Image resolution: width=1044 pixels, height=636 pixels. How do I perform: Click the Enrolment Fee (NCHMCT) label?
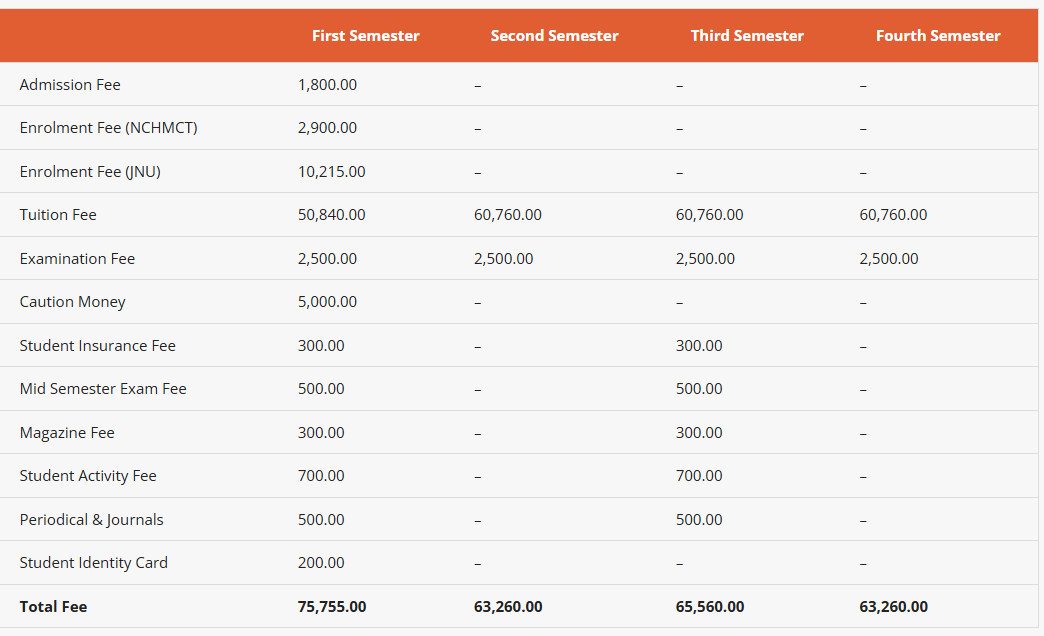point(108,128)
